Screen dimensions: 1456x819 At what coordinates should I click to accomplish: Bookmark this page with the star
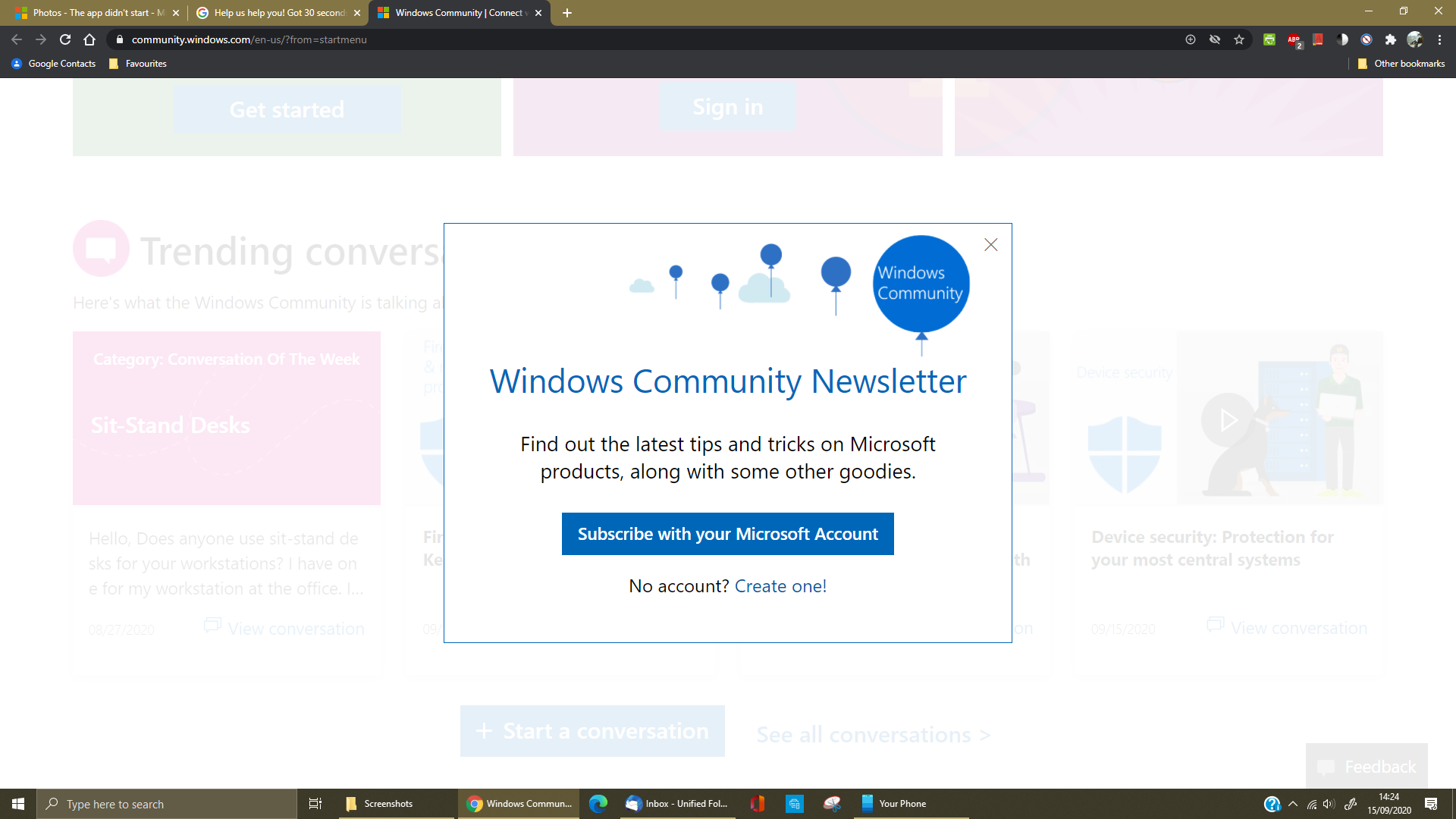click(1239, 39)
